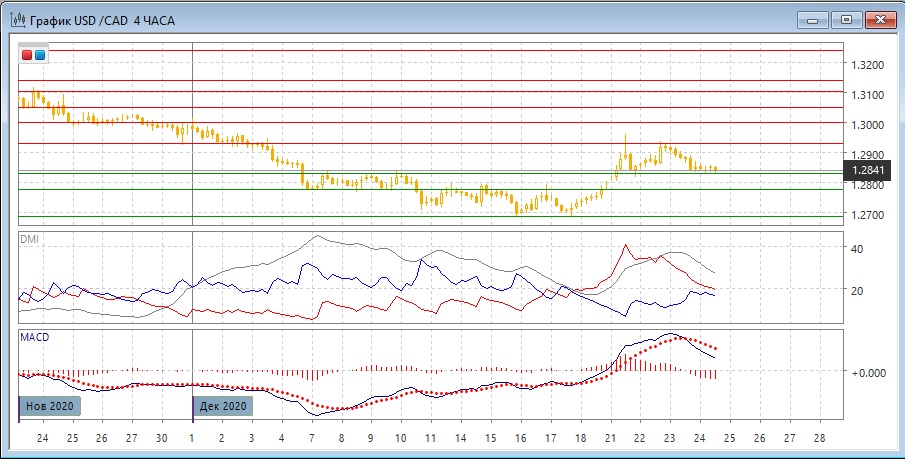Click the 1.3000 price axis label
The width and height of the screenshot is (905, 459).
(x=866, y=125)
